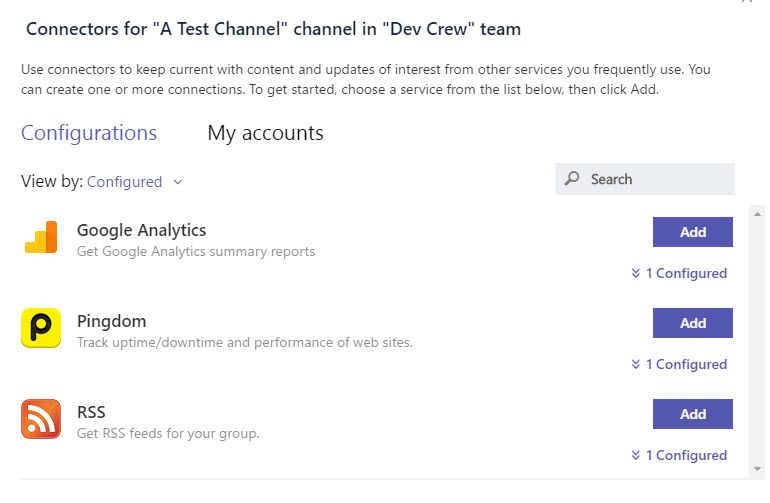Switch to the Configurations tab

[x=89, y=133]
